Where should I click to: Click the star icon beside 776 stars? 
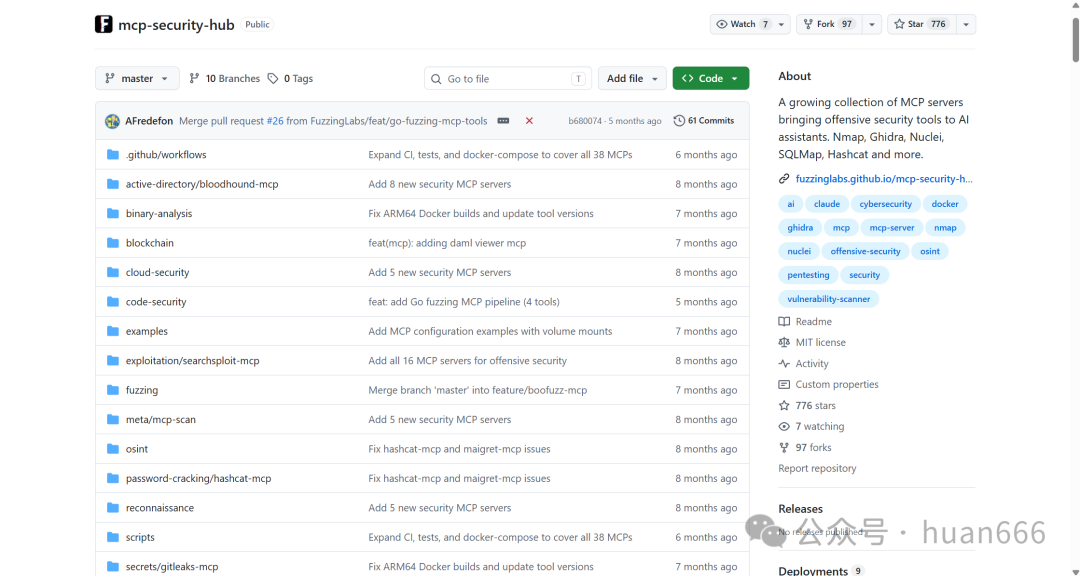pyautogui.click(x=784, y=405)
